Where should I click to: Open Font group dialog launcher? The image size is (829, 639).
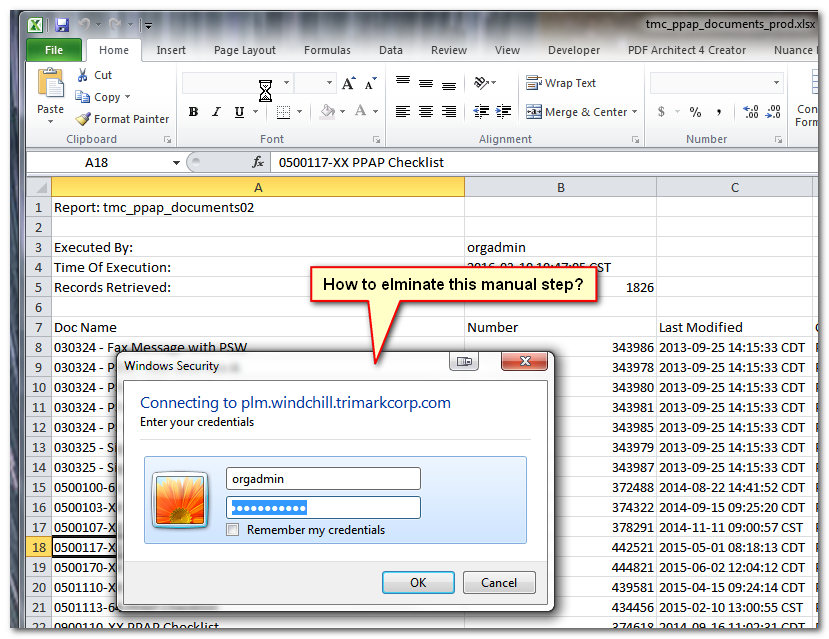376,140
